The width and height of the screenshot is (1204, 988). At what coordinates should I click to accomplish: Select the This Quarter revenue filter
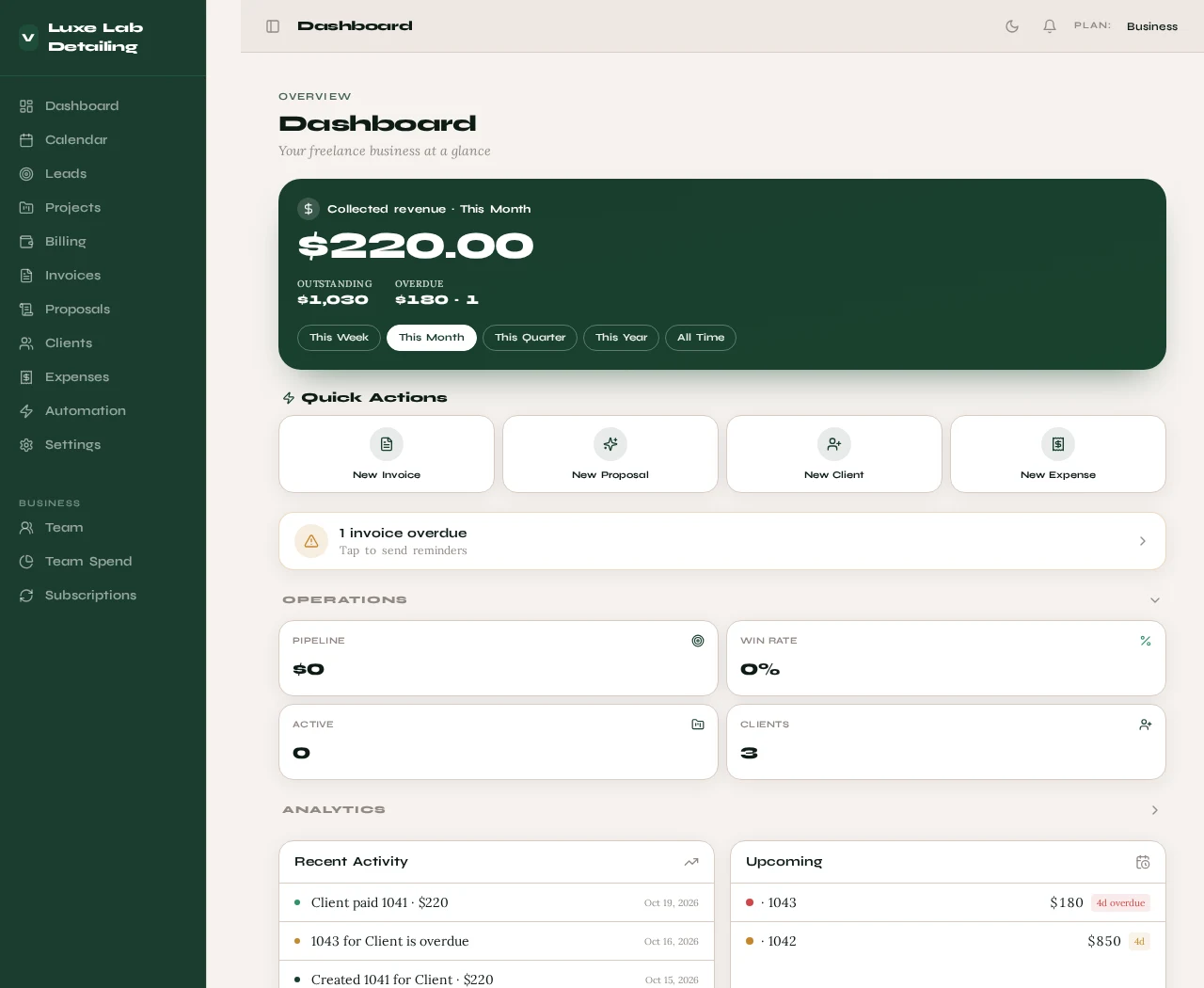[x=531, y=338]
